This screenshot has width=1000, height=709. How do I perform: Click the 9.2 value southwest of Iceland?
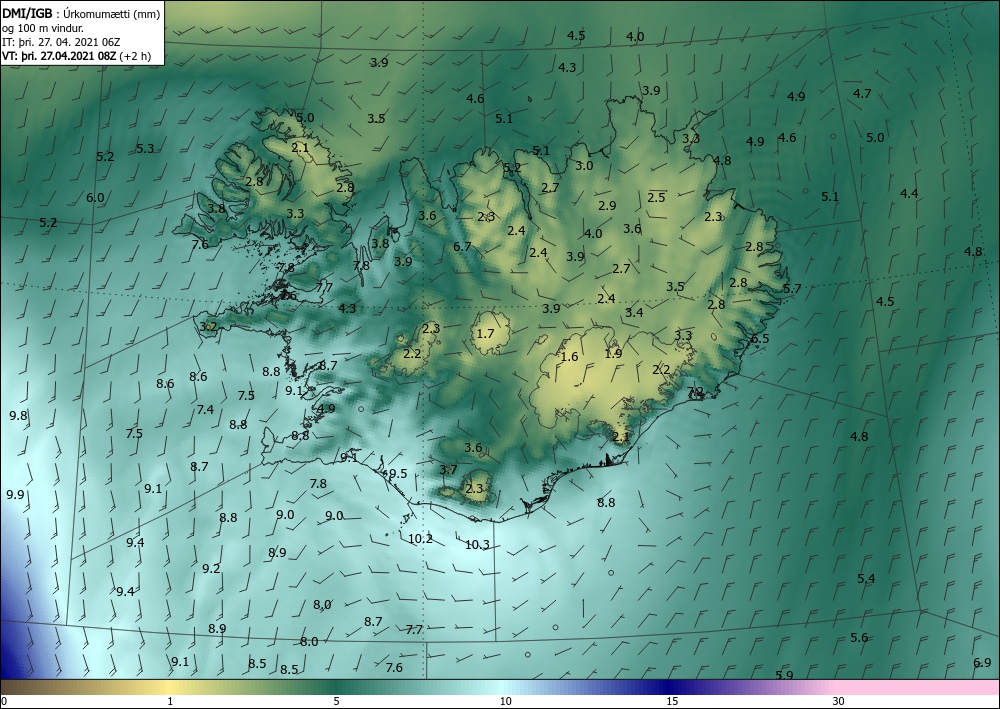(x=211, y=568)
